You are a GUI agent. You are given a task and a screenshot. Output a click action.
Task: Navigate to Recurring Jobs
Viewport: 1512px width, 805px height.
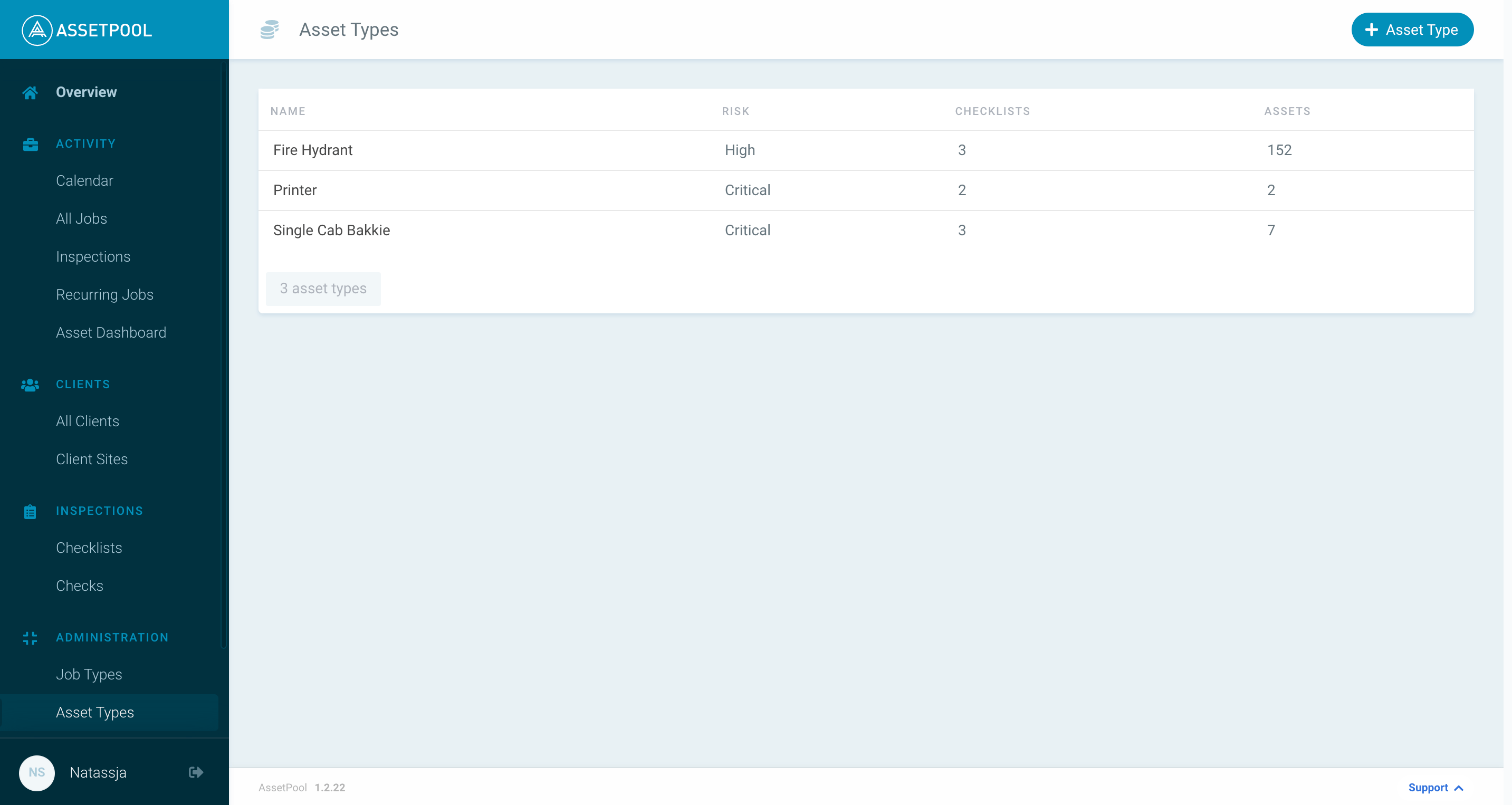104,294
